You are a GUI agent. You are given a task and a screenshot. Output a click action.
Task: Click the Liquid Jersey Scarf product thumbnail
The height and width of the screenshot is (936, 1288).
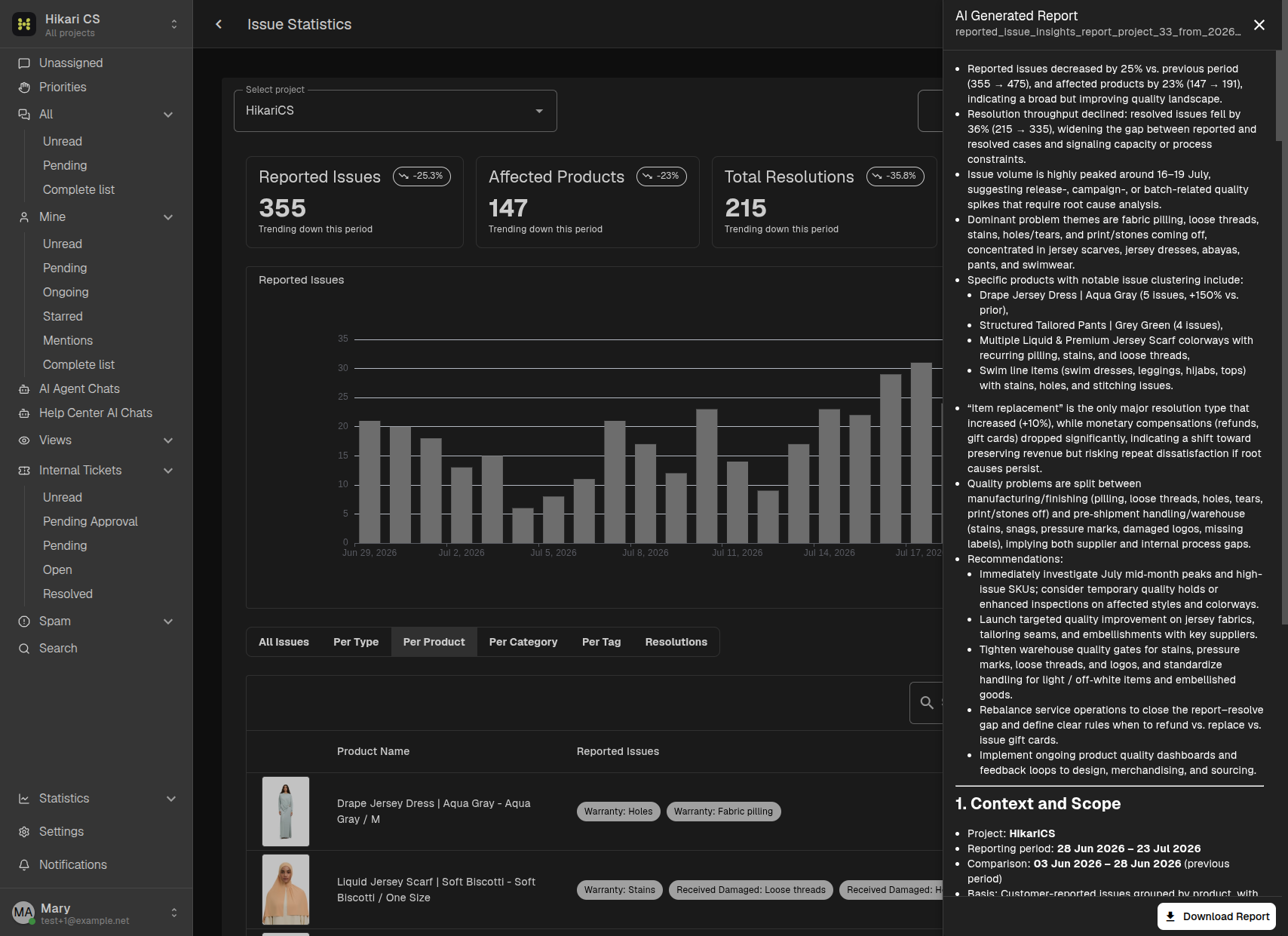point(286,890)
